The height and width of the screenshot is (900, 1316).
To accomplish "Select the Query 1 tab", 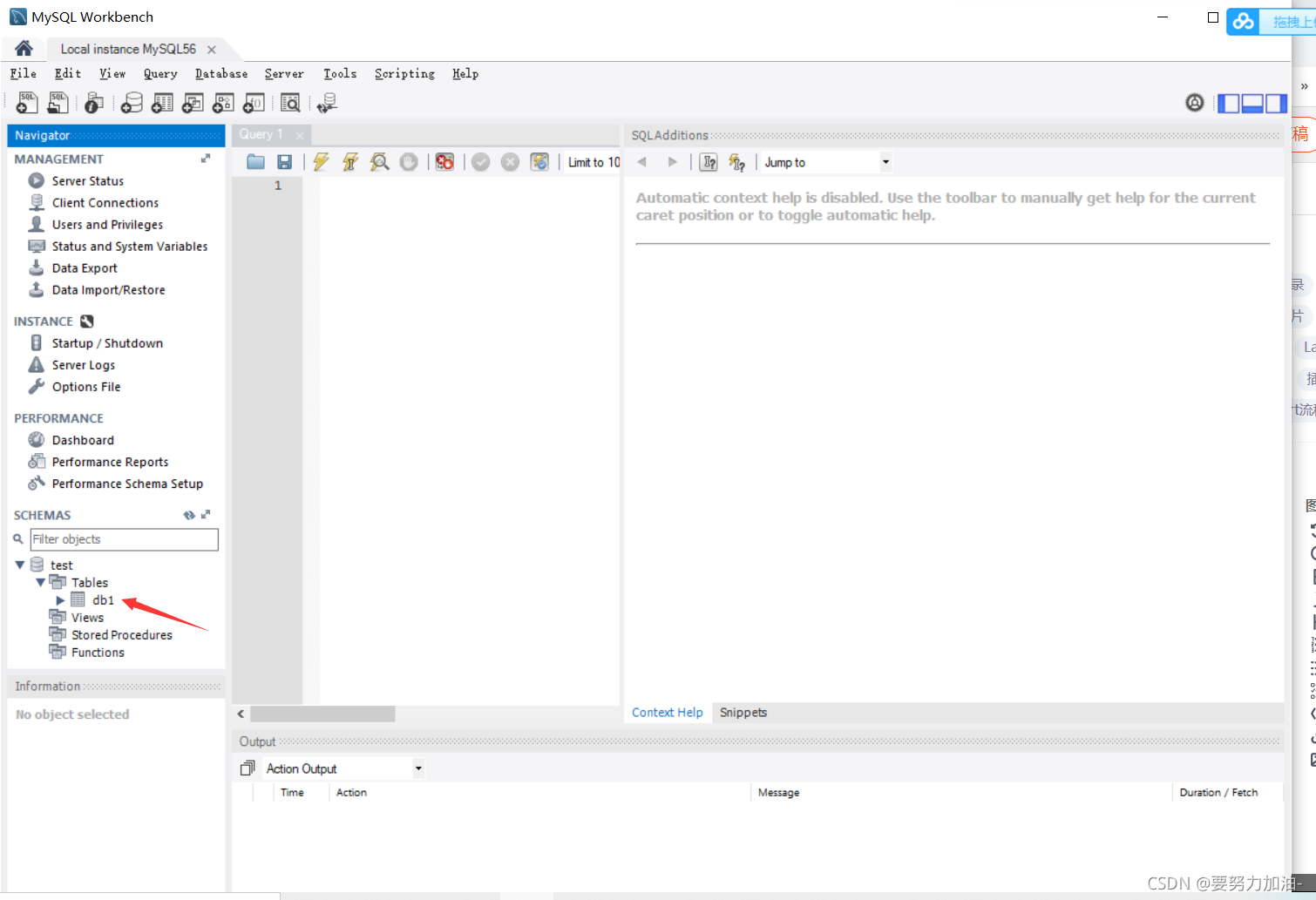I will click(x=261, y=134).
